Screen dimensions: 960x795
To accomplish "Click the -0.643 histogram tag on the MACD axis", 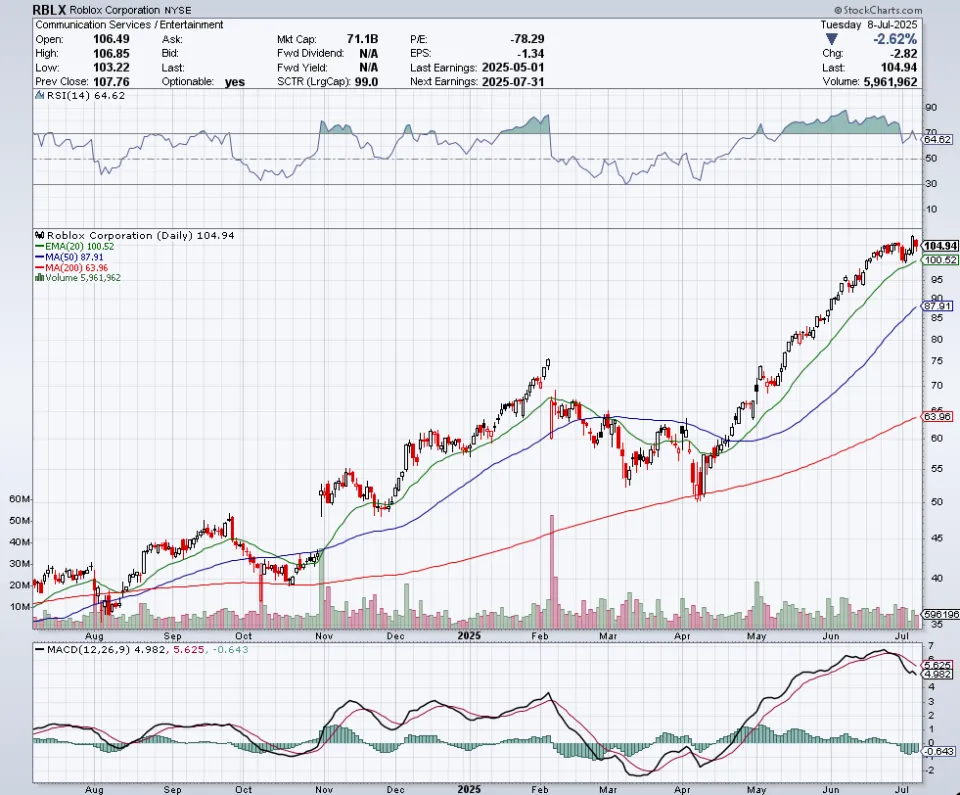I will pos(937,752).
